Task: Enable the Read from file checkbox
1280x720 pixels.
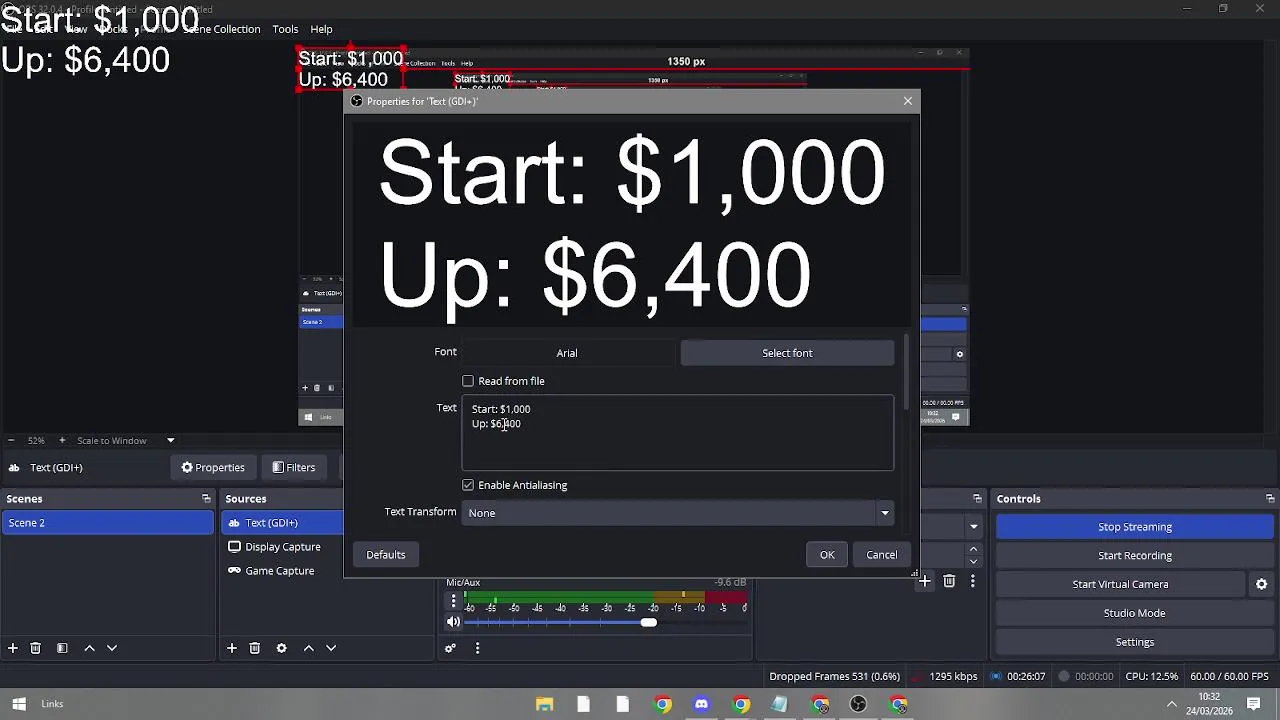Action: point(468,381)
